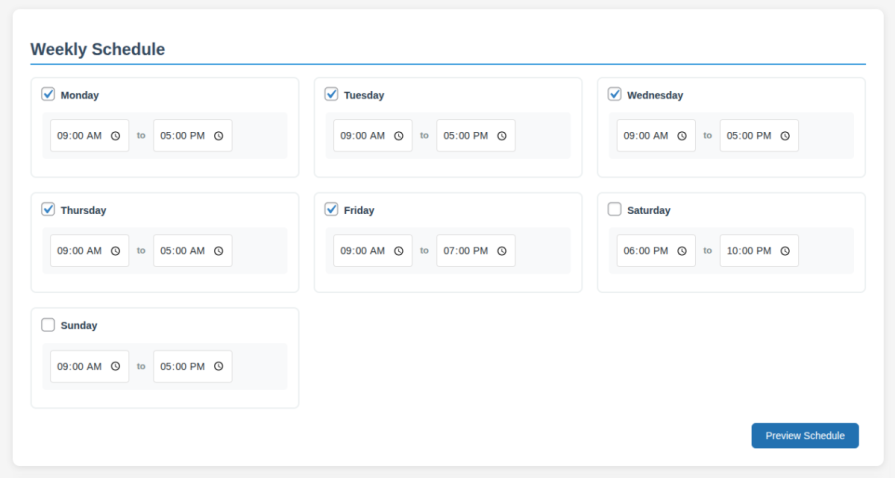The width and height of the screenshot is (895, 478).
Task: Edit Monday 05:00 PM end time text
Action: 183,136
